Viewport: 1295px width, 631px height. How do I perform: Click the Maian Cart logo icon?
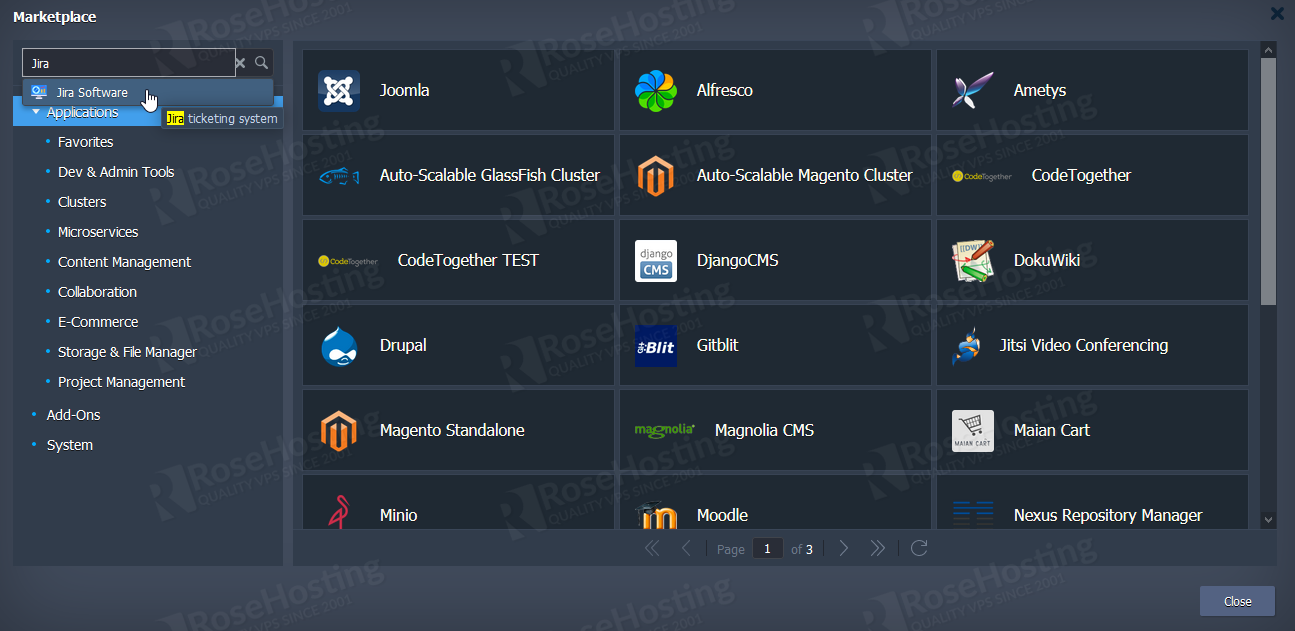tap(973, 431)
